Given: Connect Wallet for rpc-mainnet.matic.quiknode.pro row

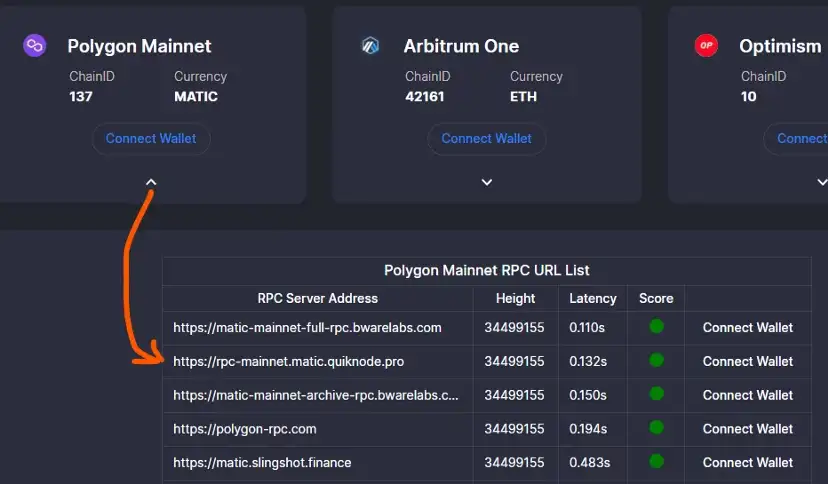Looking at the screenshot, I should pyautogui.click(x=747, y=361).
